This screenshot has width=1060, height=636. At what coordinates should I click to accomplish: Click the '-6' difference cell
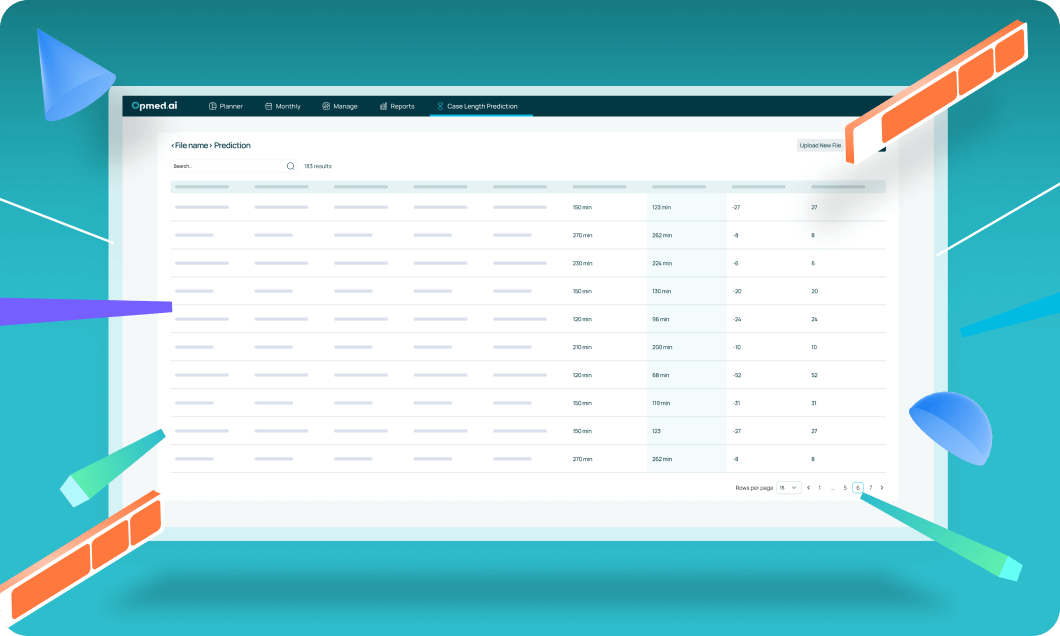736,264
